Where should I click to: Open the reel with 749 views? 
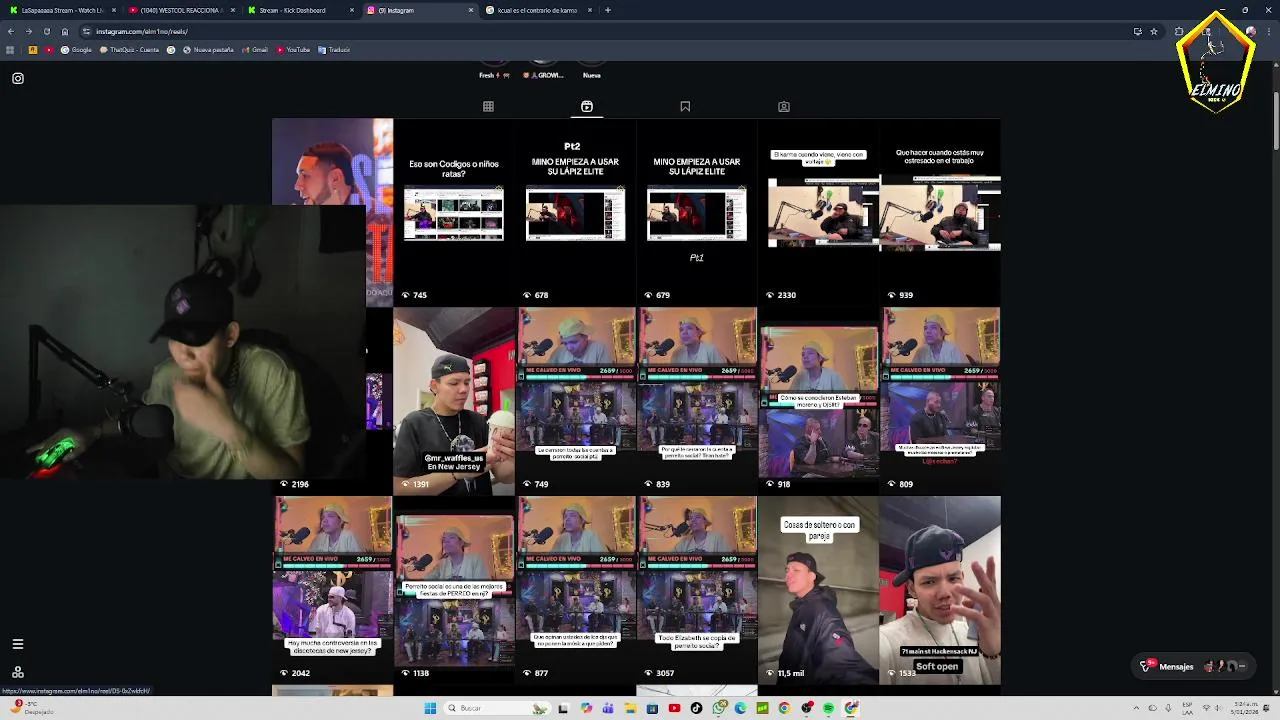click(x=575, y=400)
